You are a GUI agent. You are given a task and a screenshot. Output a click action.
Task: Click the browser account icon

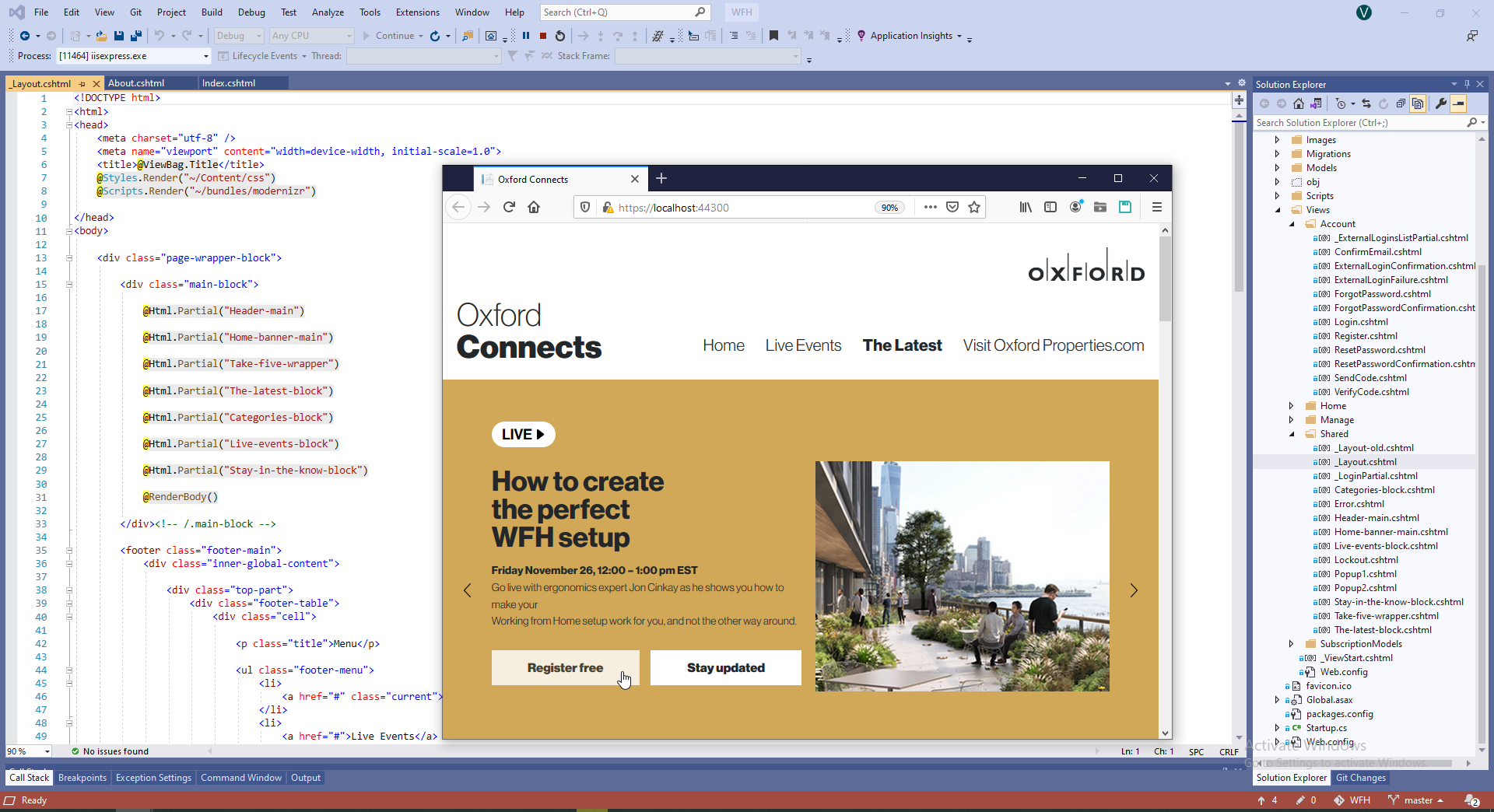1075,207
